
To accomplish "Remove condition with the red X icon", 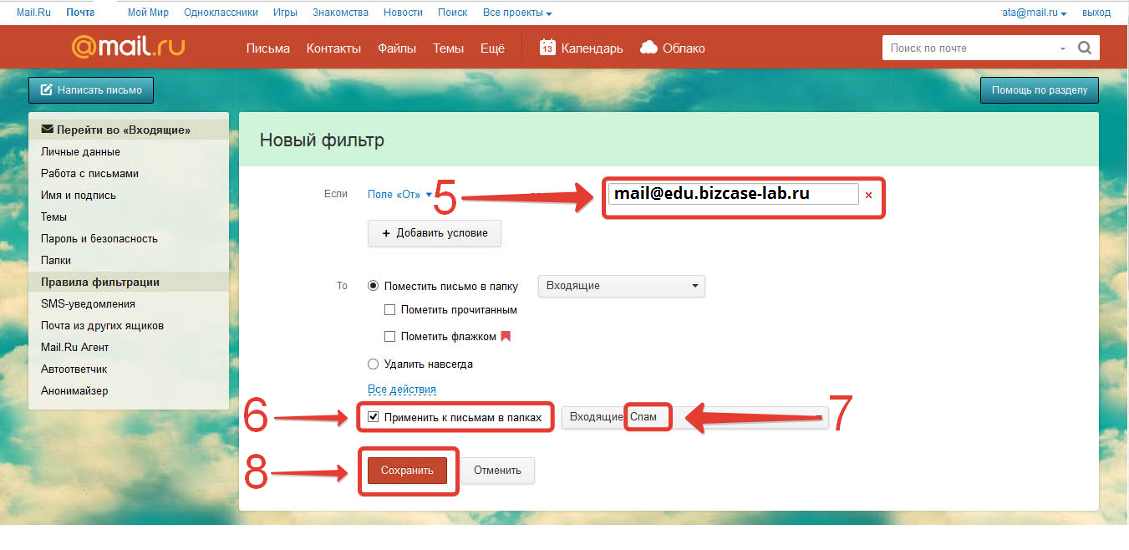I will pos(868,195).
